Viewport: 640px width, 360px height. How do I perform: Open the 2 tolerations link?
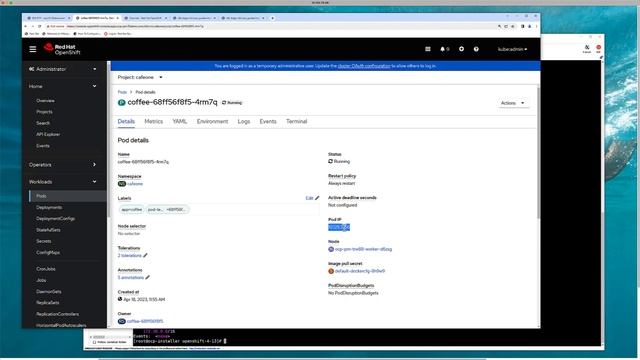click(x=129, y=256)
